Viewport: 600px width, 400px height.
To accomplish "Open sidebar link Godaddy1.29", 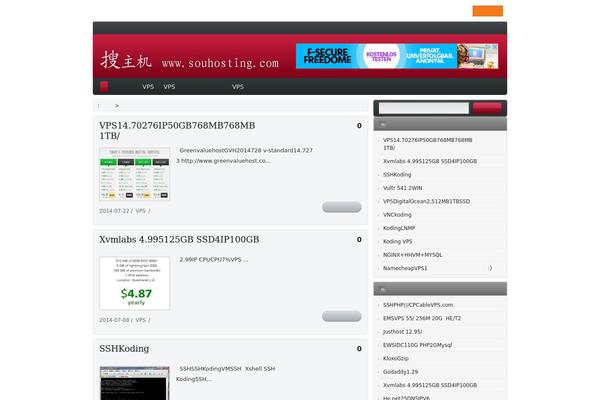I will 401,372.
